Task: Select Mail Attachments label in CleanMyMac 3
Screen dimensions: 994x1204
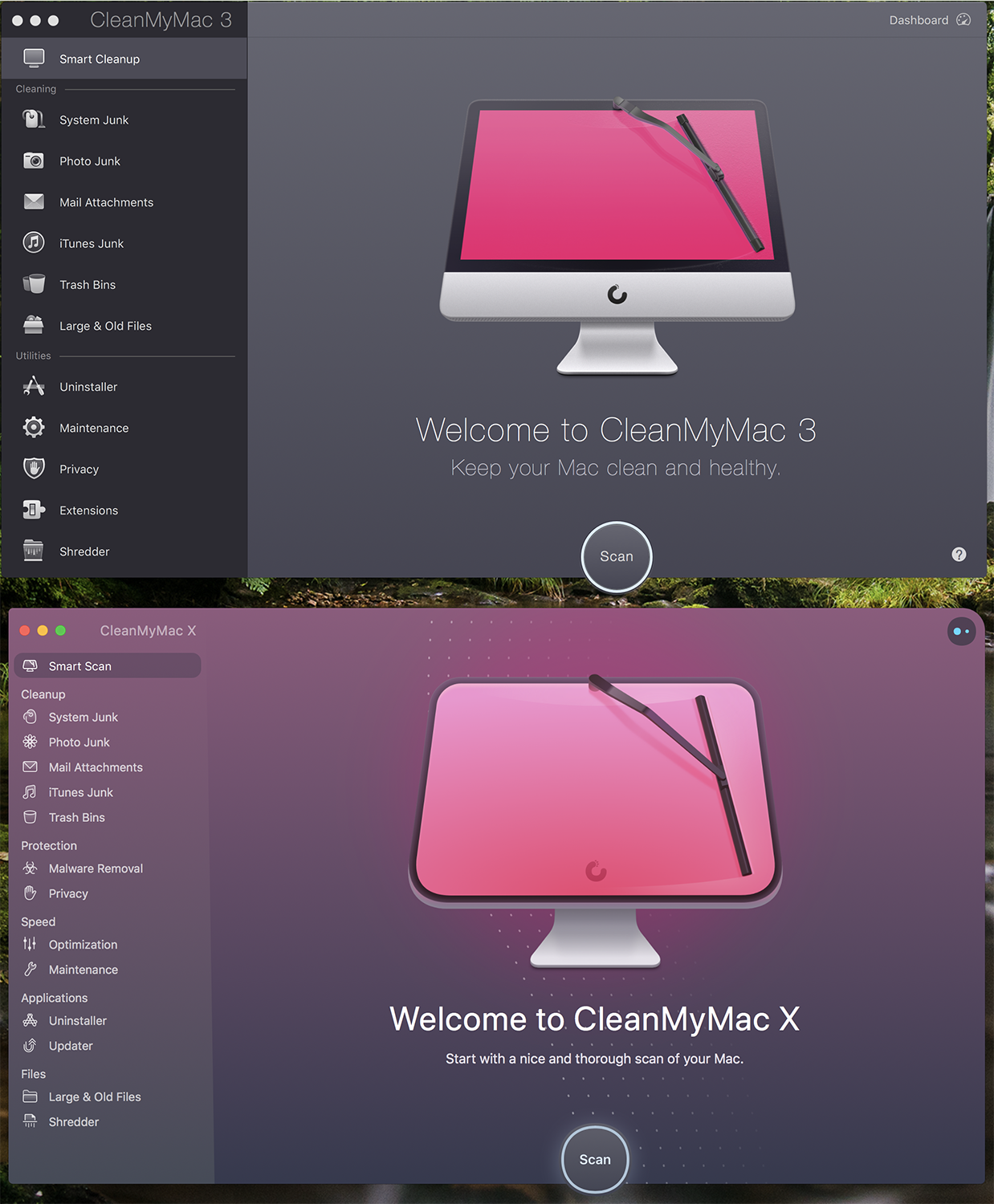Action: [106, 202]
